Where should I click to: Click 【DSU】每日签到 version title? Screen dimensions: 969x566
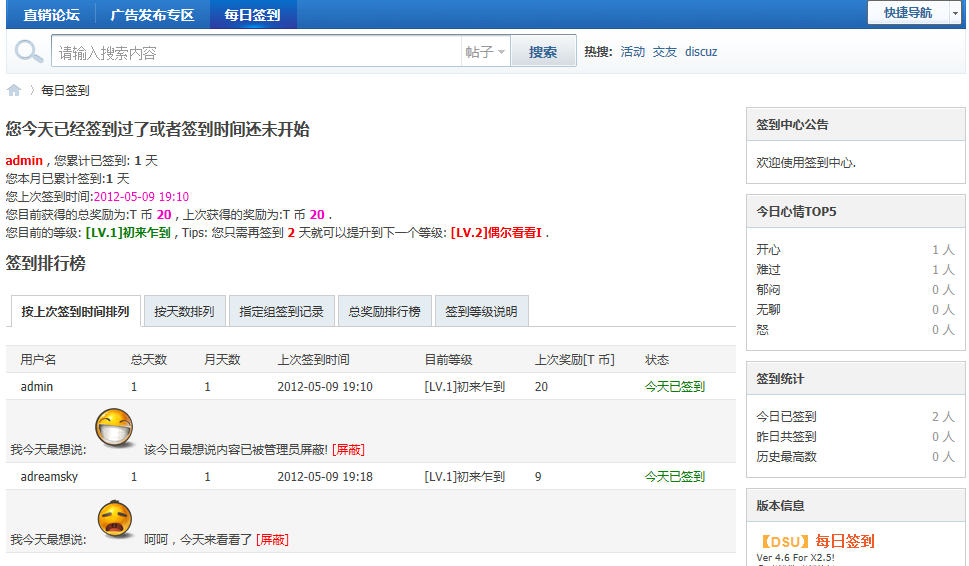click(x=815, y=542)
